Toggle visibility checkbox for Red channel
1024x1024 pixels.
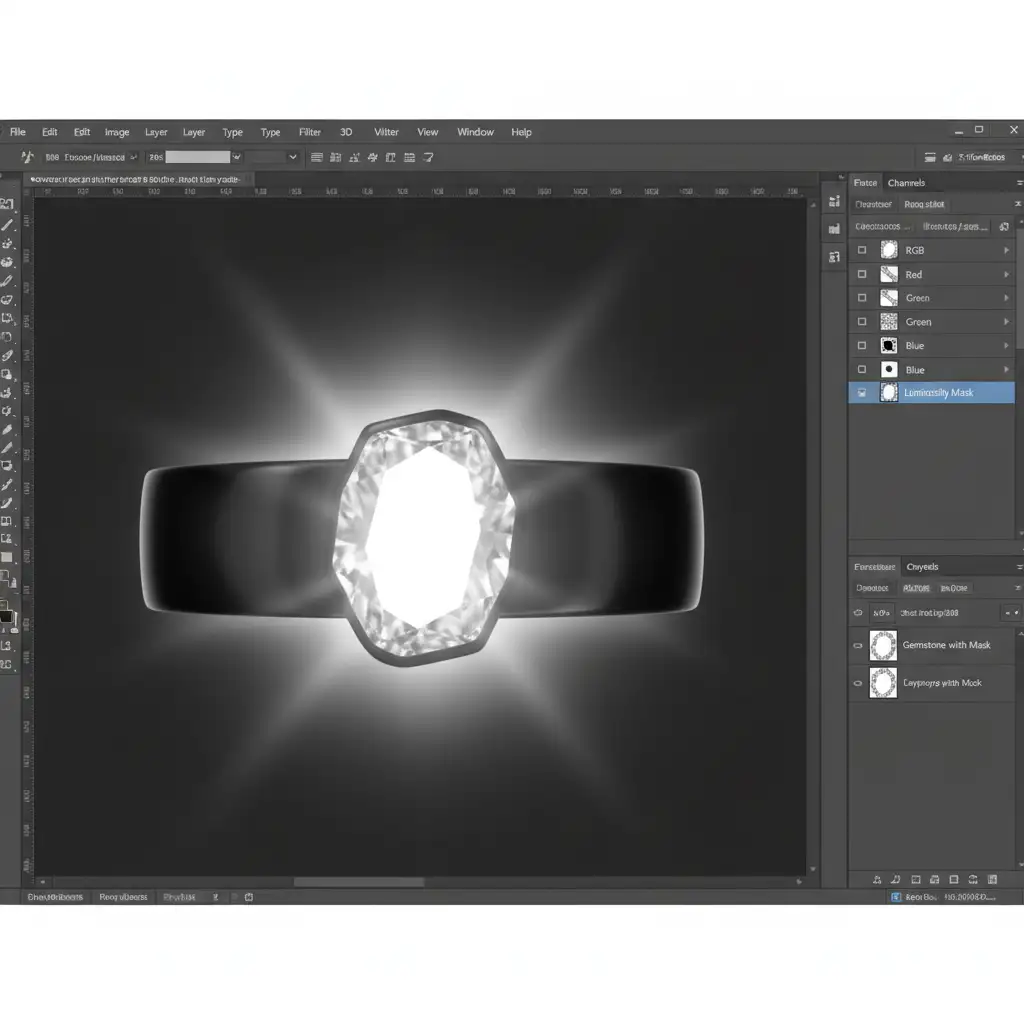(862, 274)
